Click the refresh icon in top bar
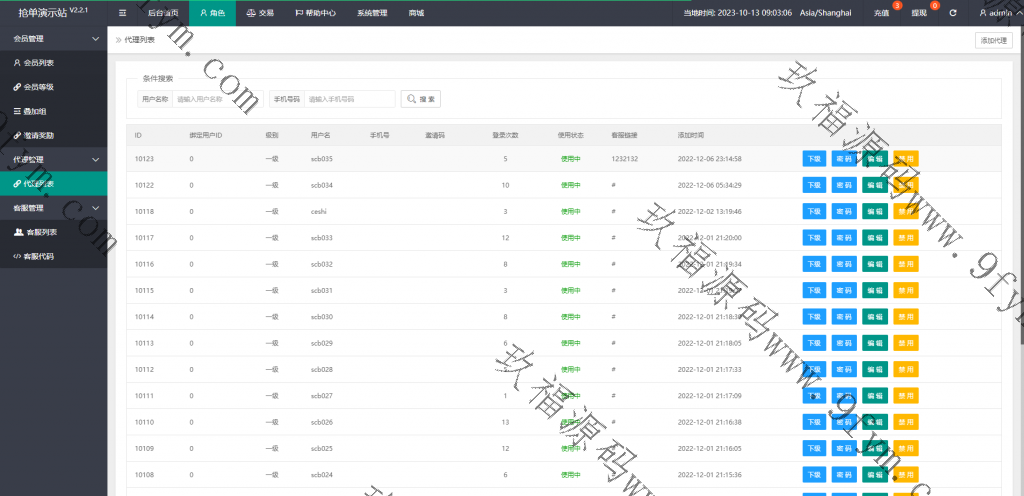1024x496 pixels. (x=952, y=13)
